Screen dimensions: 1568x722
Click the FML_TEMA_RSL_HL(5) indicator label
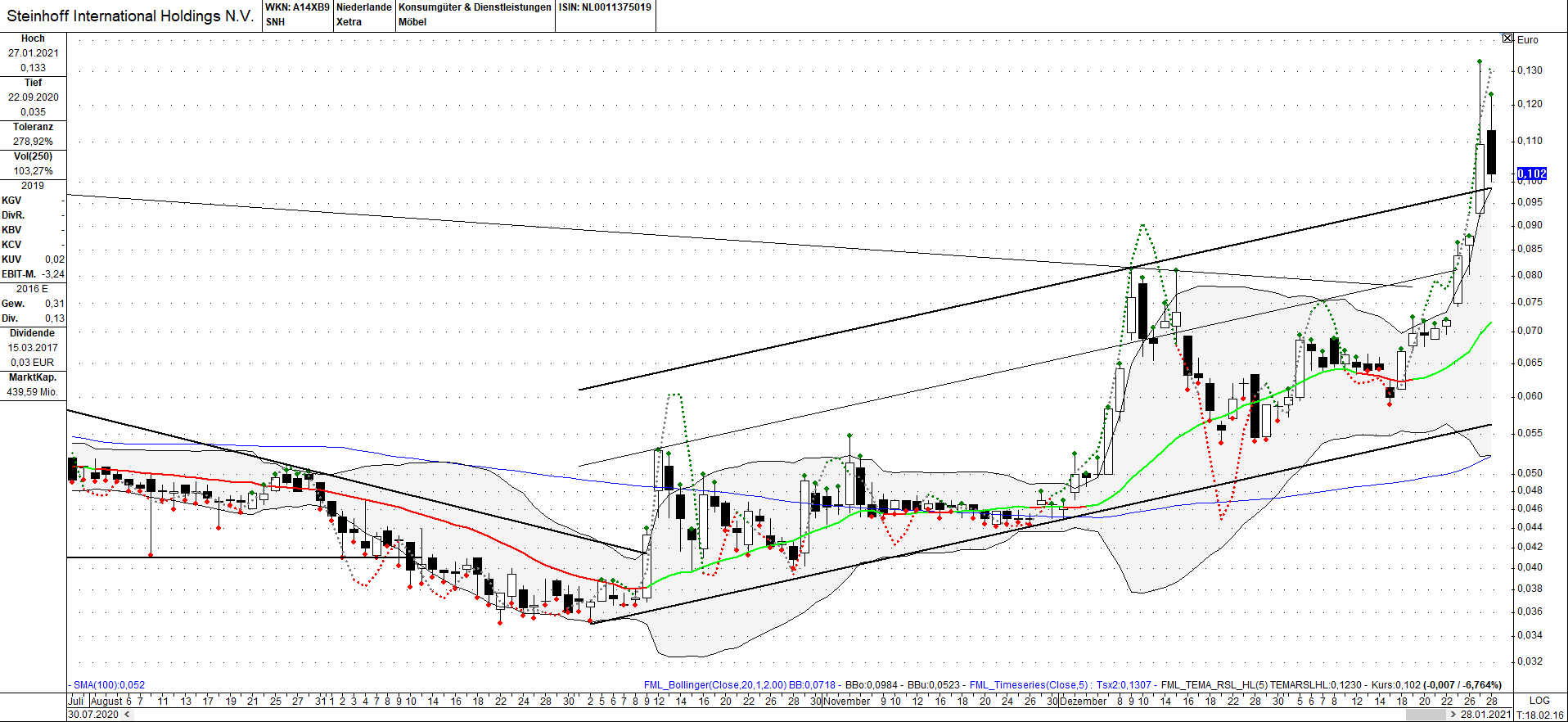tap(1214, 685)
